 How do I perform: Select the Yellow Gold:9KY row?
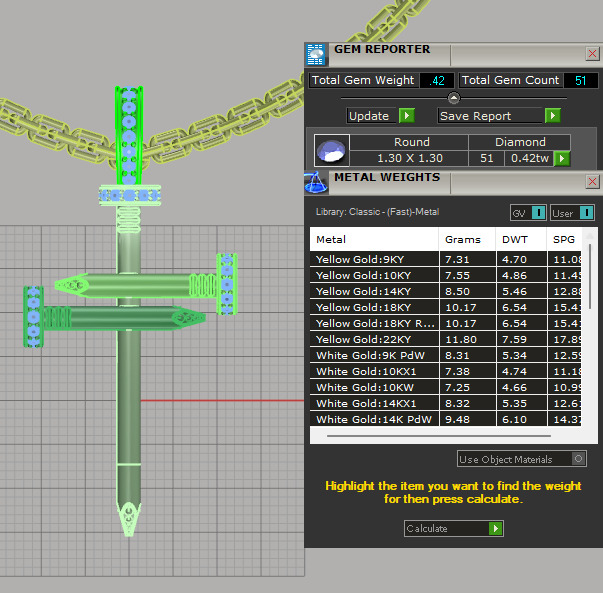coord(445,259)
